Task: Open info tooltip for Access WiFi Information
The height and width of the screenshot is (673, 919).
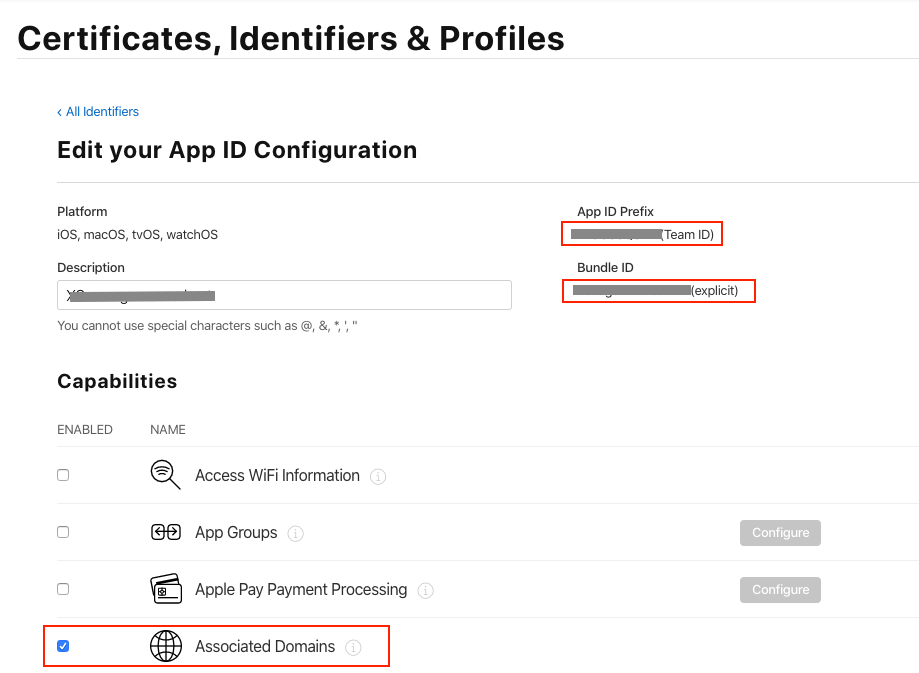Action: pos(378,477)
